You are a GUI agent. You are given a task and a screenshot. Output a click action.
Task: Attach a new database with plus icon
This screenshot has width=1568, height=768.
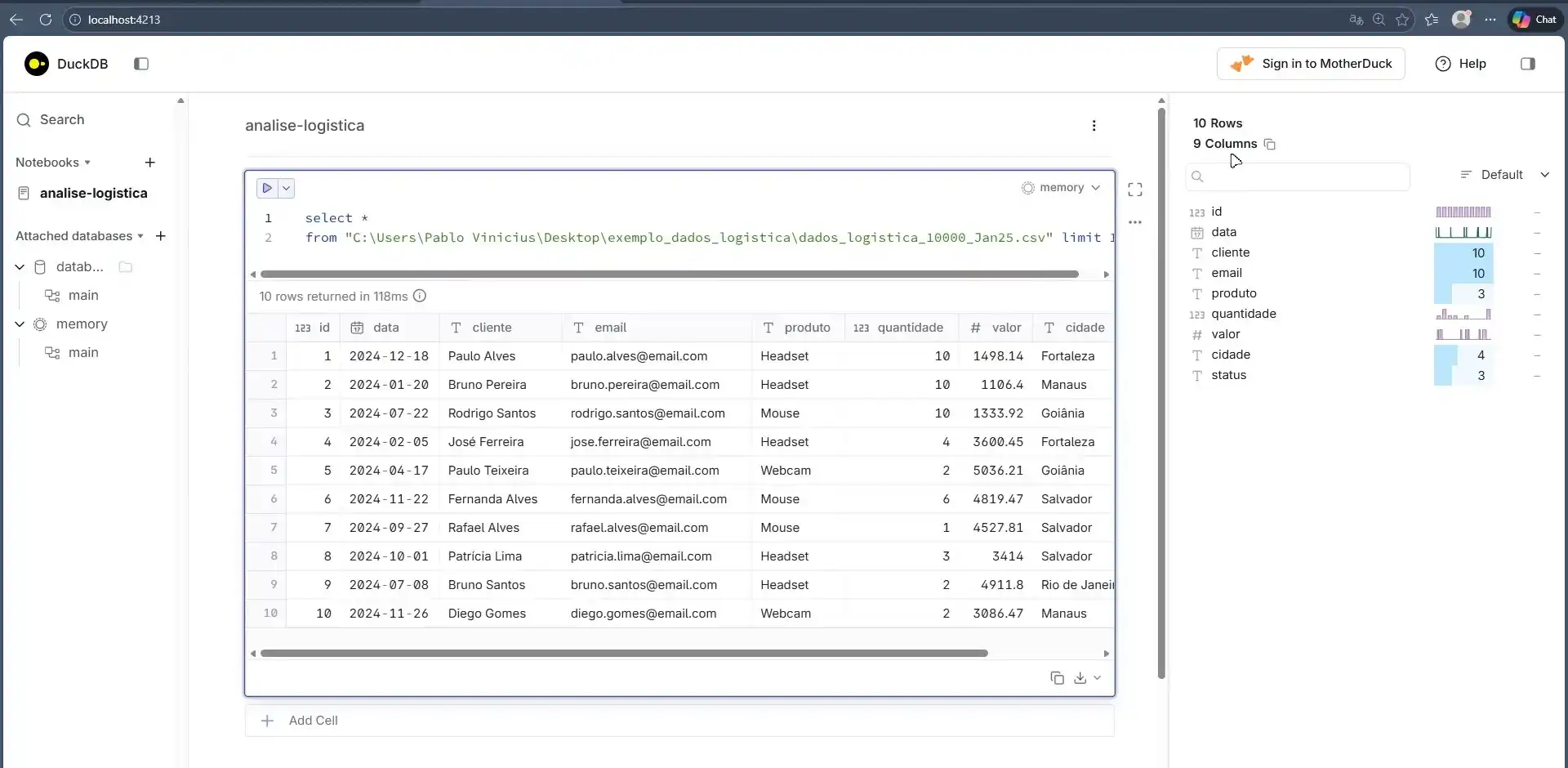click(161, 236)
